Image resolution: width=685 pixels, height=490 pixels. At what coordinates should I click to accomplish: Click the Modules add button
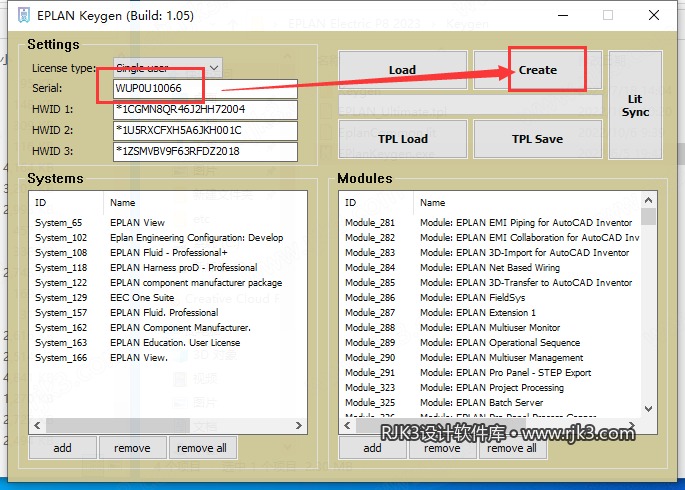[372, 448]
